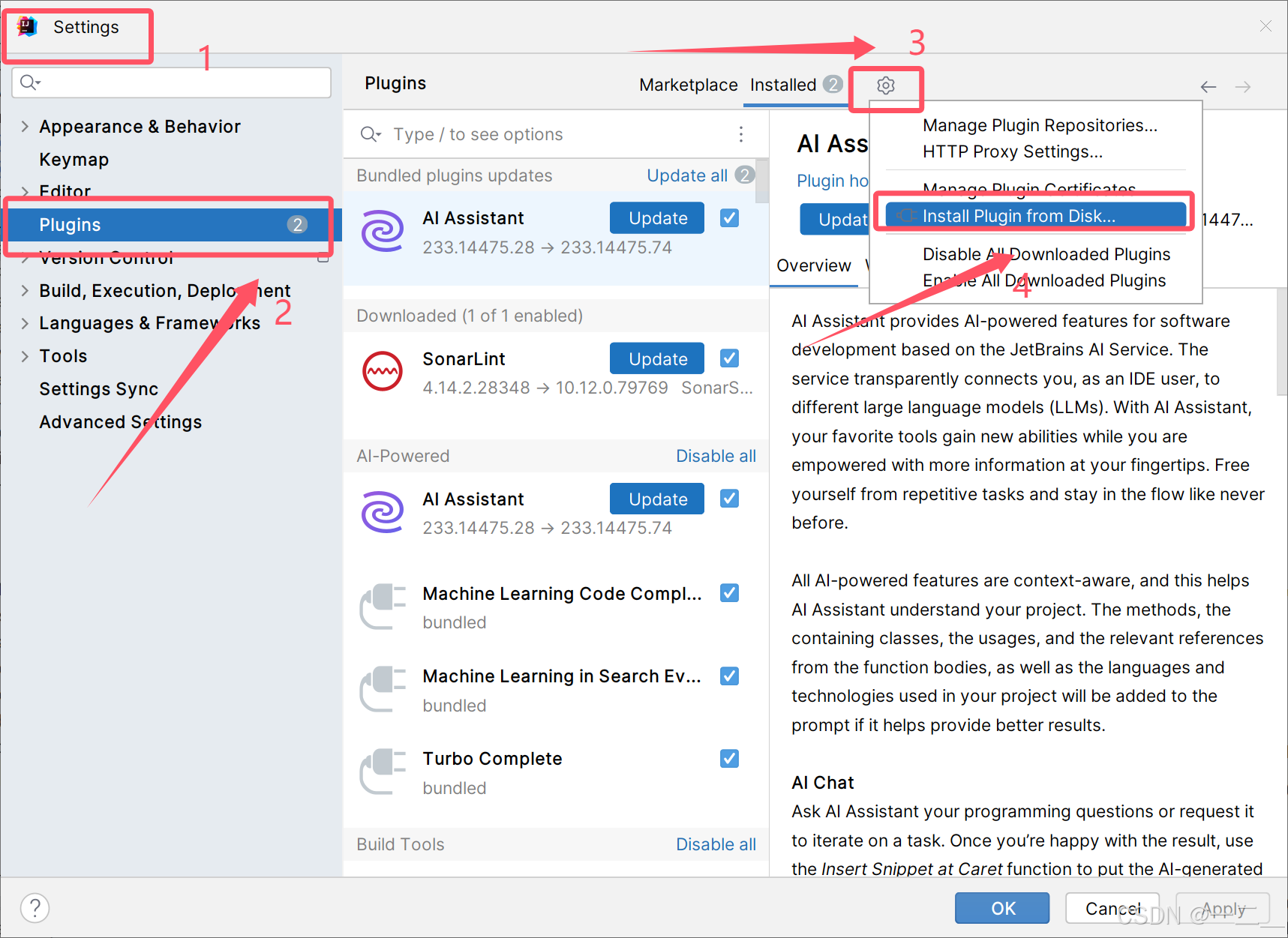
Task: Choose Install Plugin from Disk menu item
Action: 1035,216
